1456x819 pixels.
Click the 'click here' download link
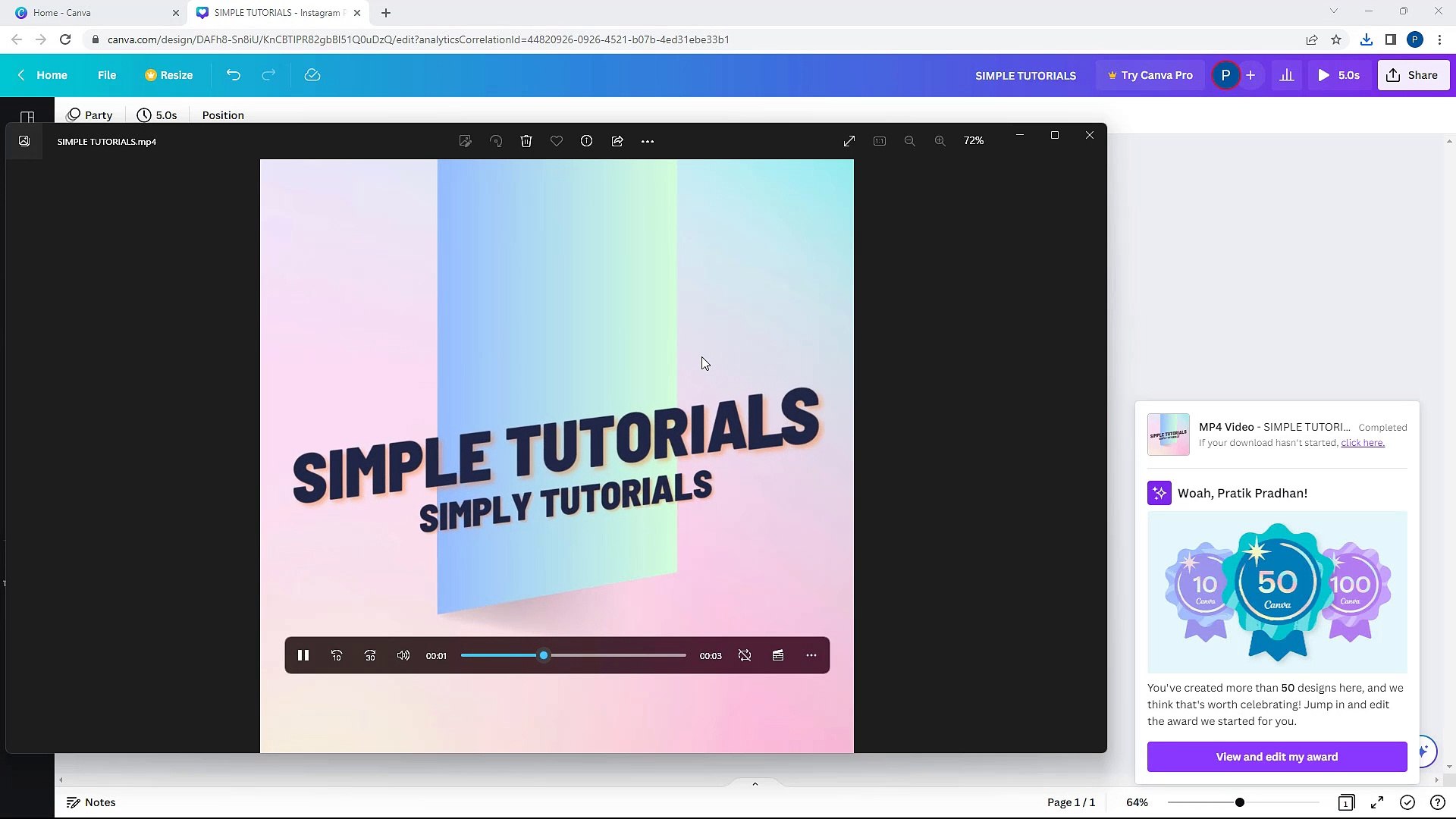pyautogui.click(x=1363, y=442)
